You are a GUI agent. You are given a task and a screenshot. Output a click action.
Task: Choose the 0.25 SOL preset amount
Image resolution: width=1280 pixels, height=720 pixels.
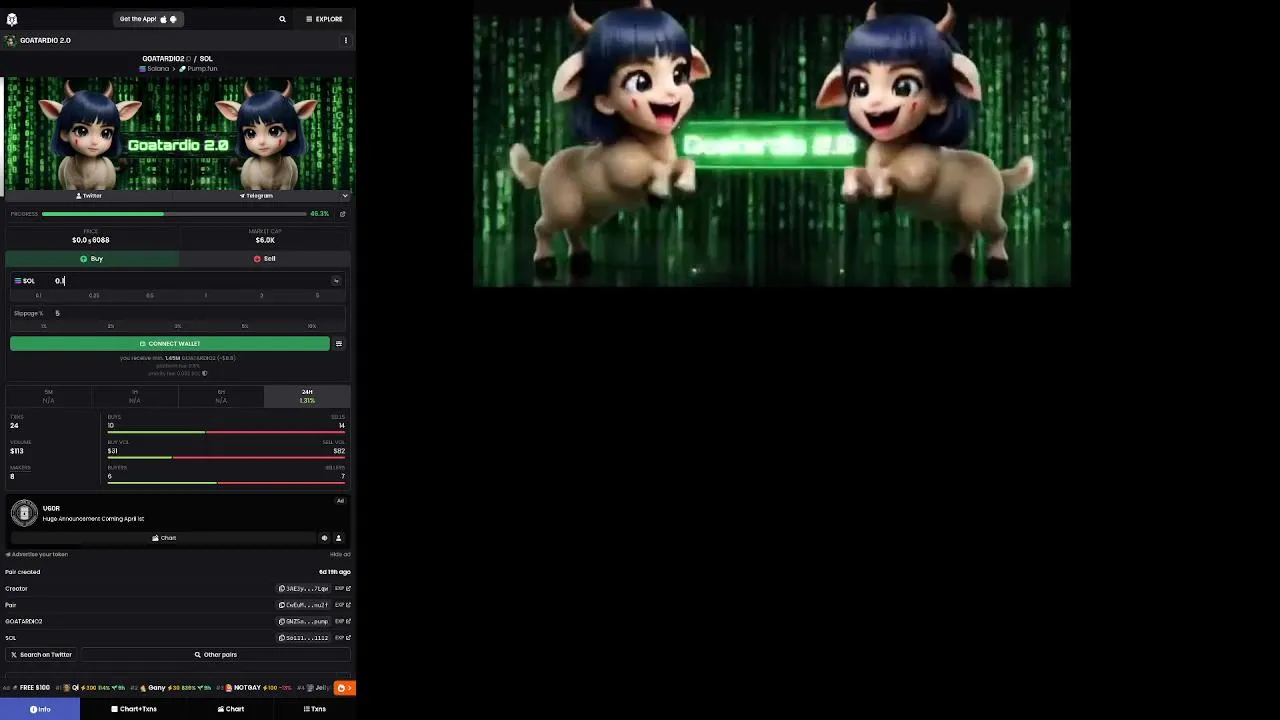pyautogui.click(x=94, y=296)
